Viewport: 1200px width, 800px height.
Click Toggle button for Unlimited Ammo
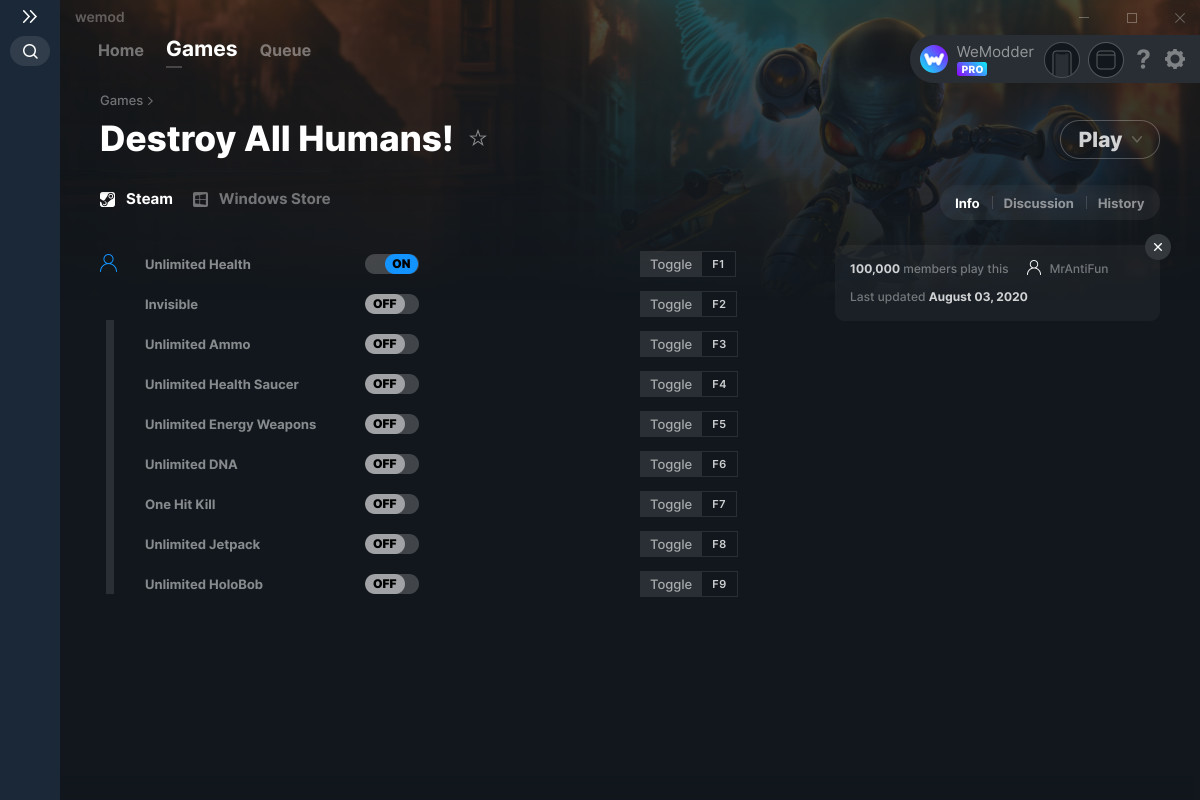click(671, 344)
